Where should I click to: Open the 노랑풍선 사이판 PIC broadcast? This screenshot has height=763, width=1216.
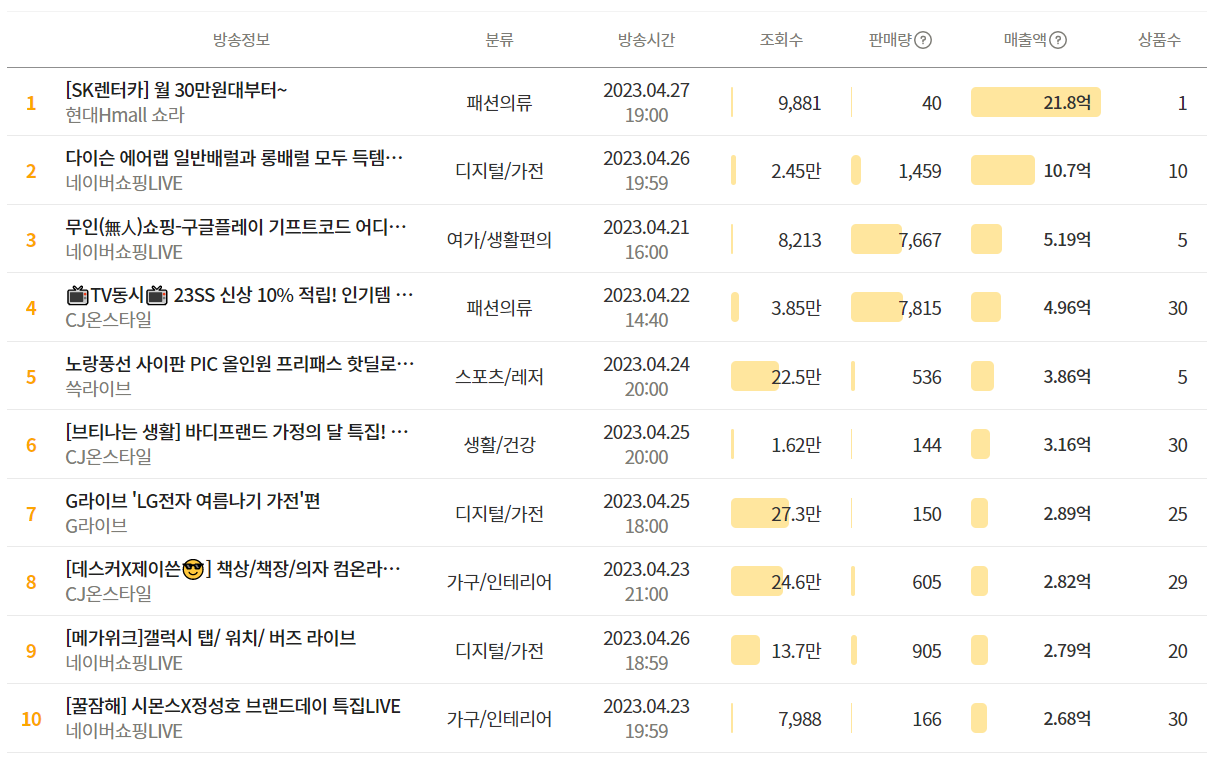(240, 363)
